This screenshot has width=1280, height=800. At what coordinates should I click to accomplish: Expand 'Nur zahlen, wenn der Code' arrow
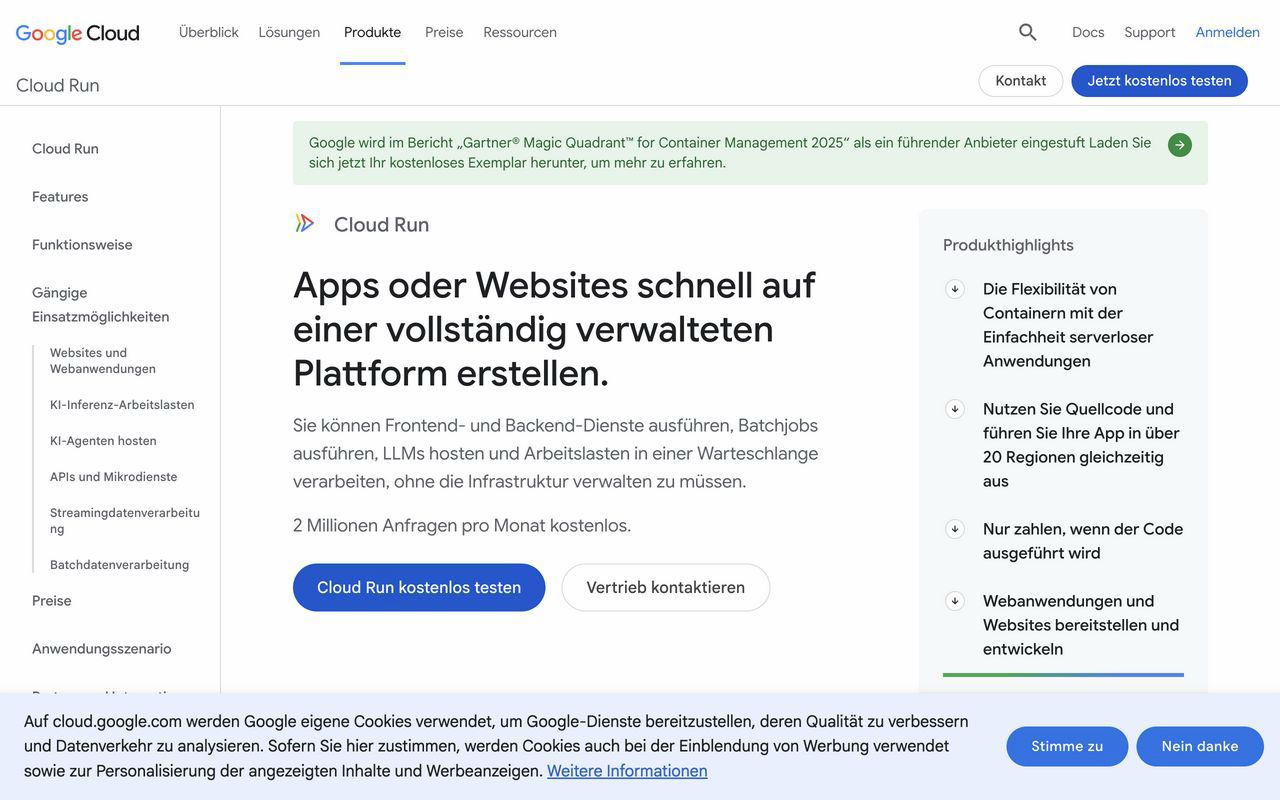tap(955, 529)
